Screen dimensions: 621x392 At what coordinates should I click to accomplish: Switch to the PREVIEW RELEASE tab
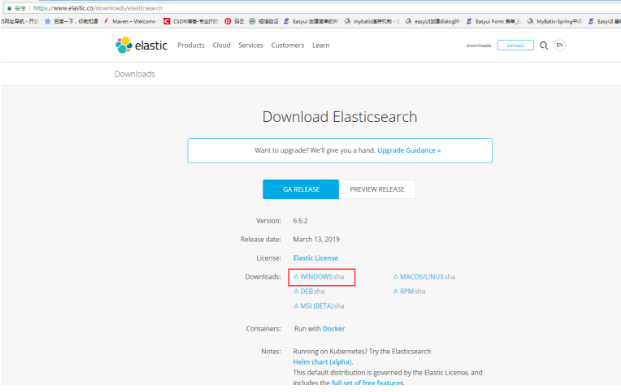point(377,189)
